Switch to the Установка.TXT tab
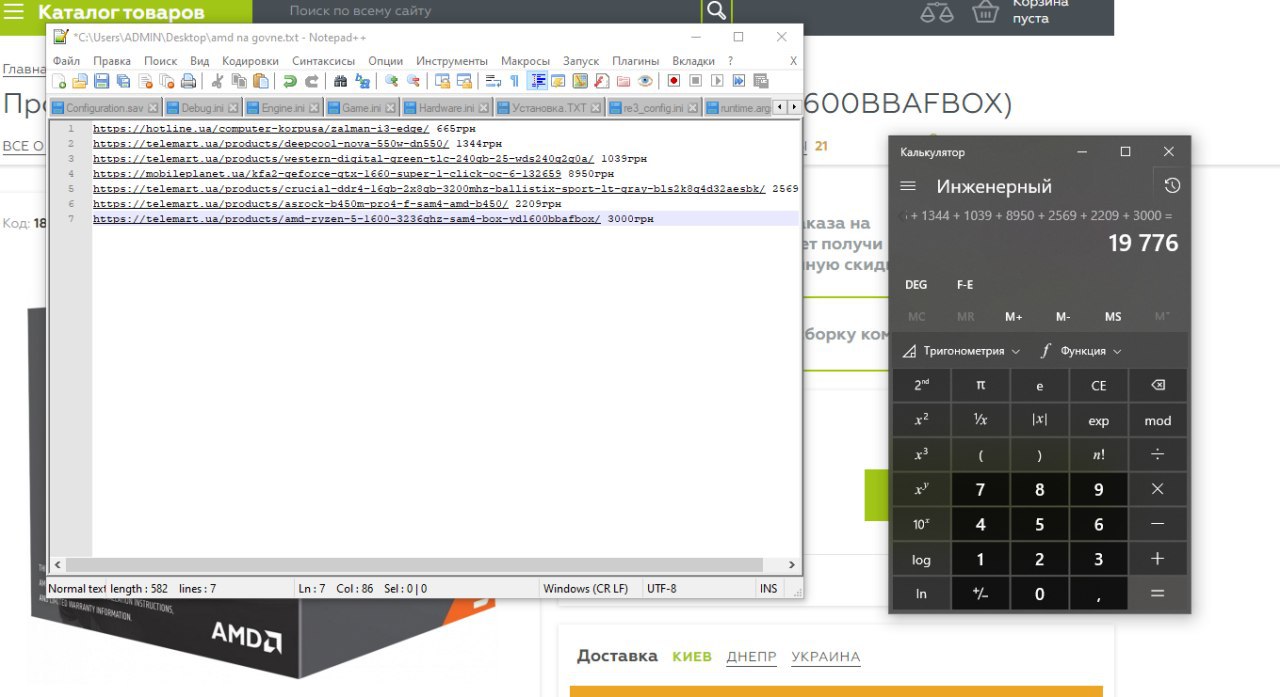Screen dimensions: 1280x697 [x=549, y=108]
